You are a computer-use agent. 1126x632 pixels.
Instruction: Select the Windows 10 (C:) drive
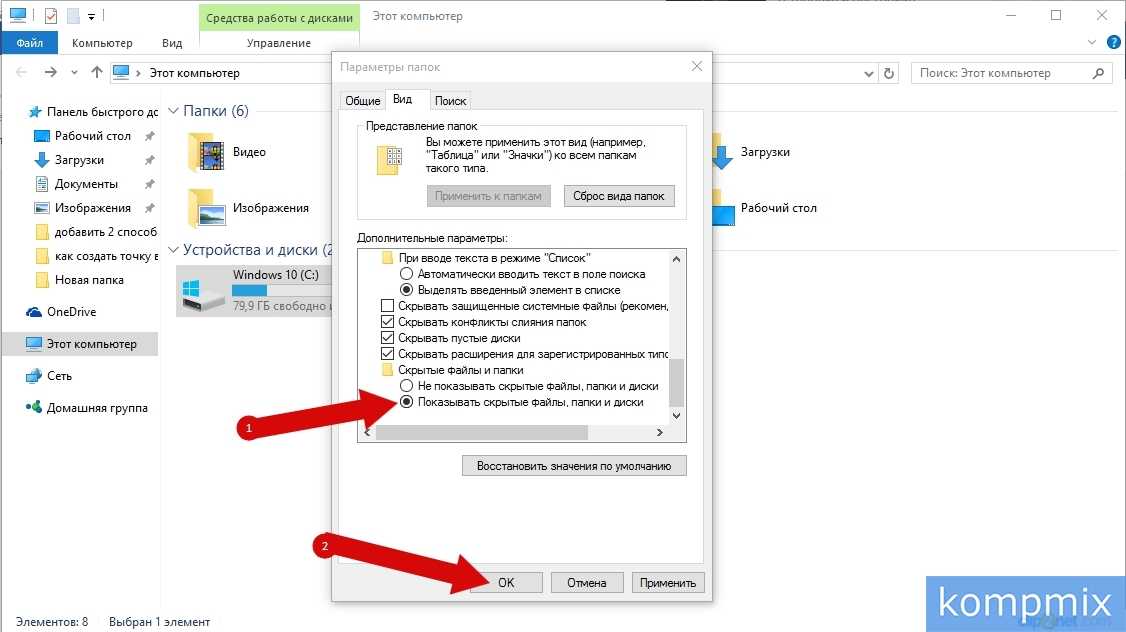255,290
